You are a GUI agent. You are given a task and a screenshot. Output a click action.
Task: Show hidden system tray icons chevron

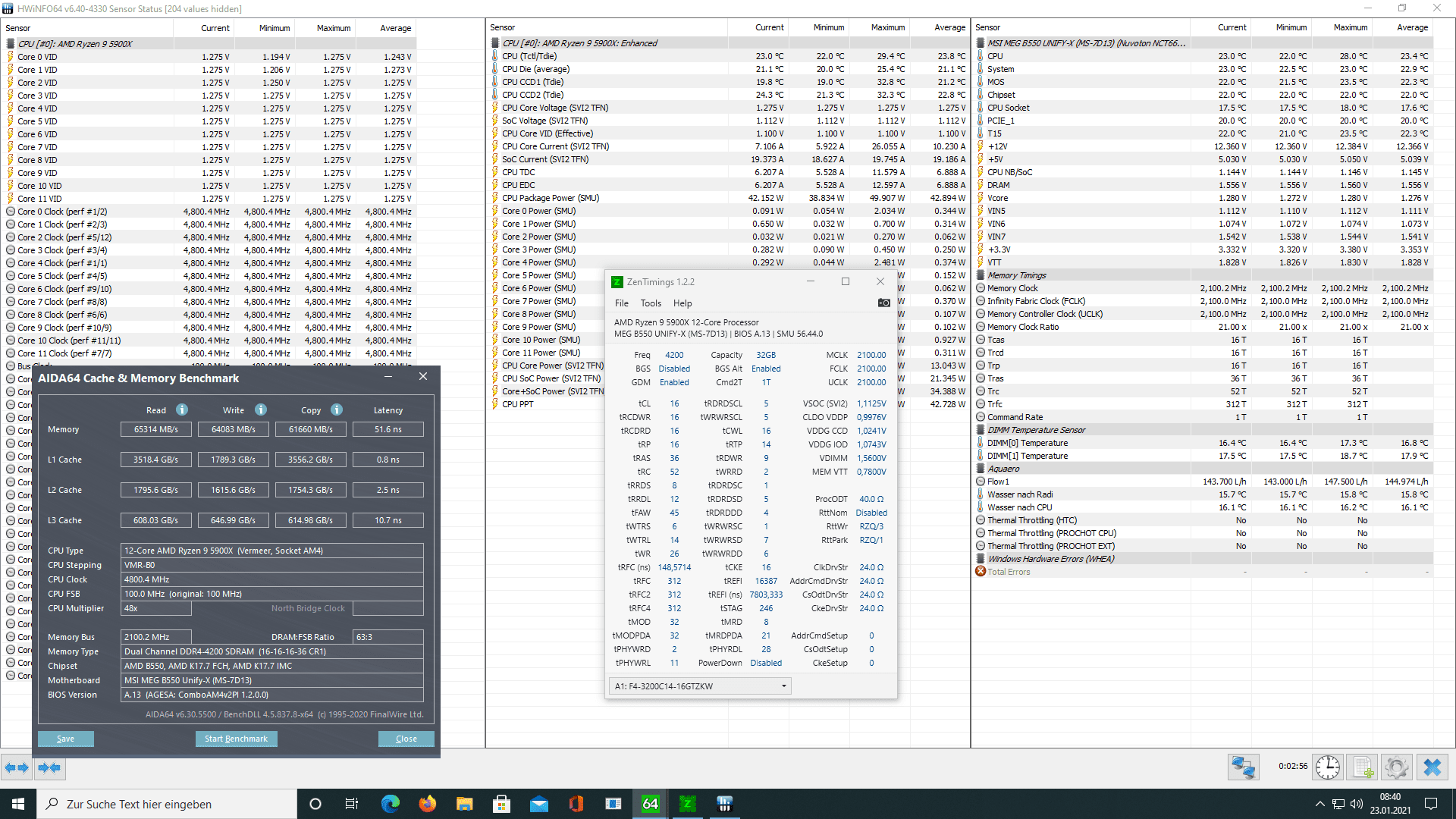(x=1319, y=804)
